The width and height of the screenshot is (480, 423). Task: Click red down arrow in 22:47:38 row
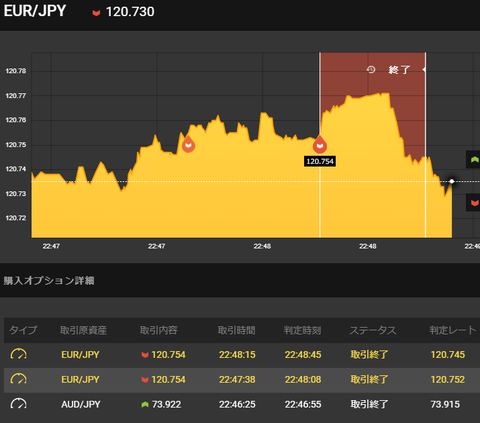(x=145, y=380)
